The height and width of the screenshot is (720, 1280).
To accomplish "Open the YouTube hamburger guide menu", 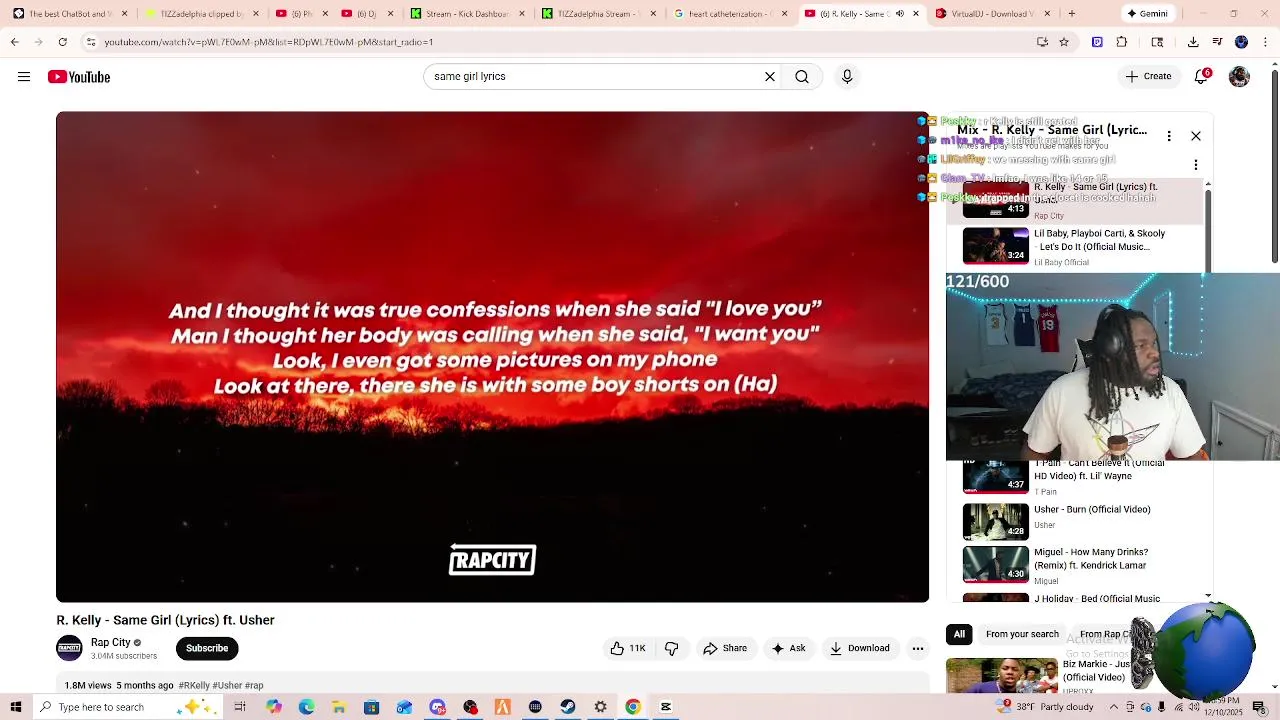I will click(24, 77).
